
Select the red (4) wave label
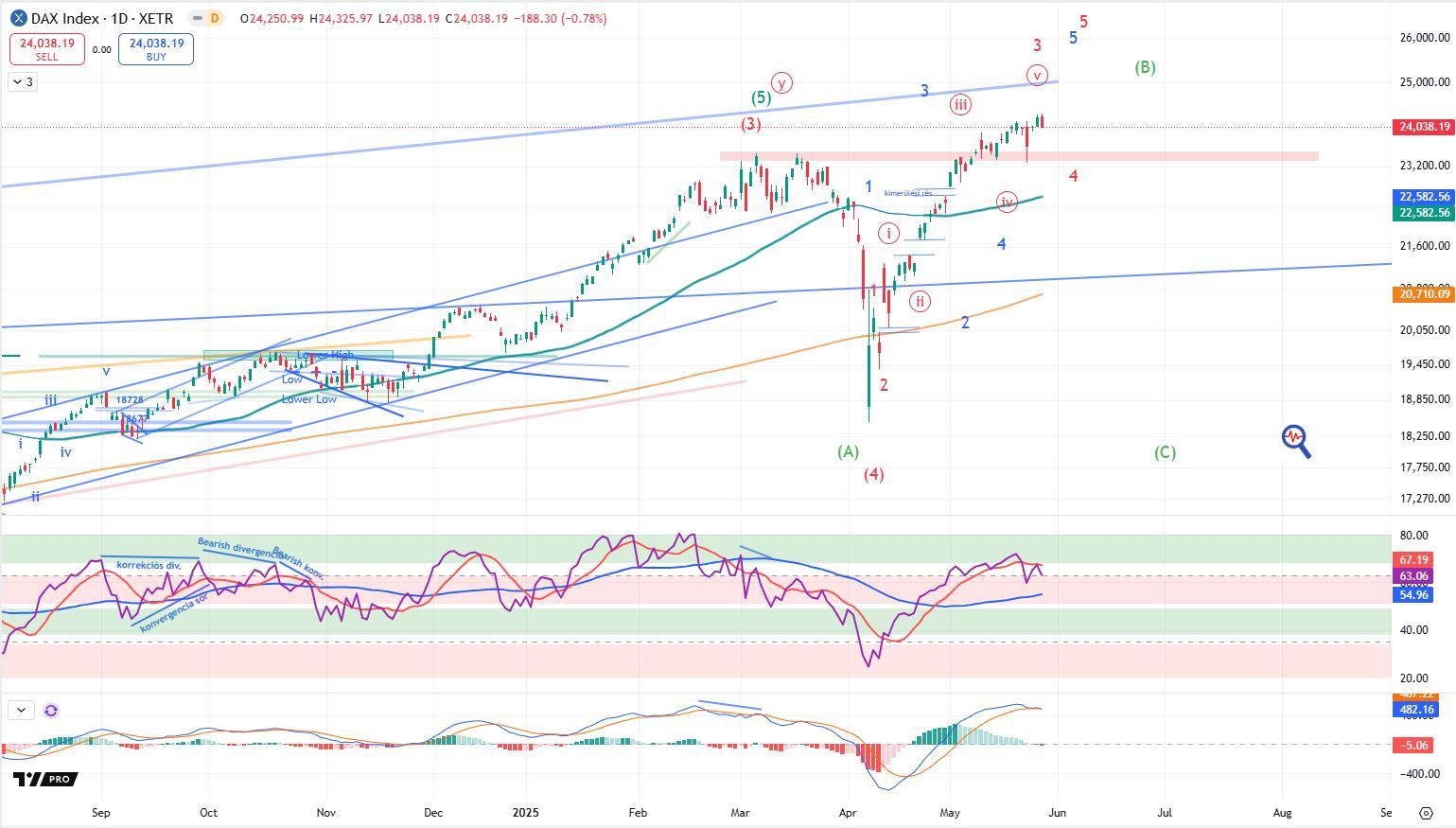click(x=873, y=474)
